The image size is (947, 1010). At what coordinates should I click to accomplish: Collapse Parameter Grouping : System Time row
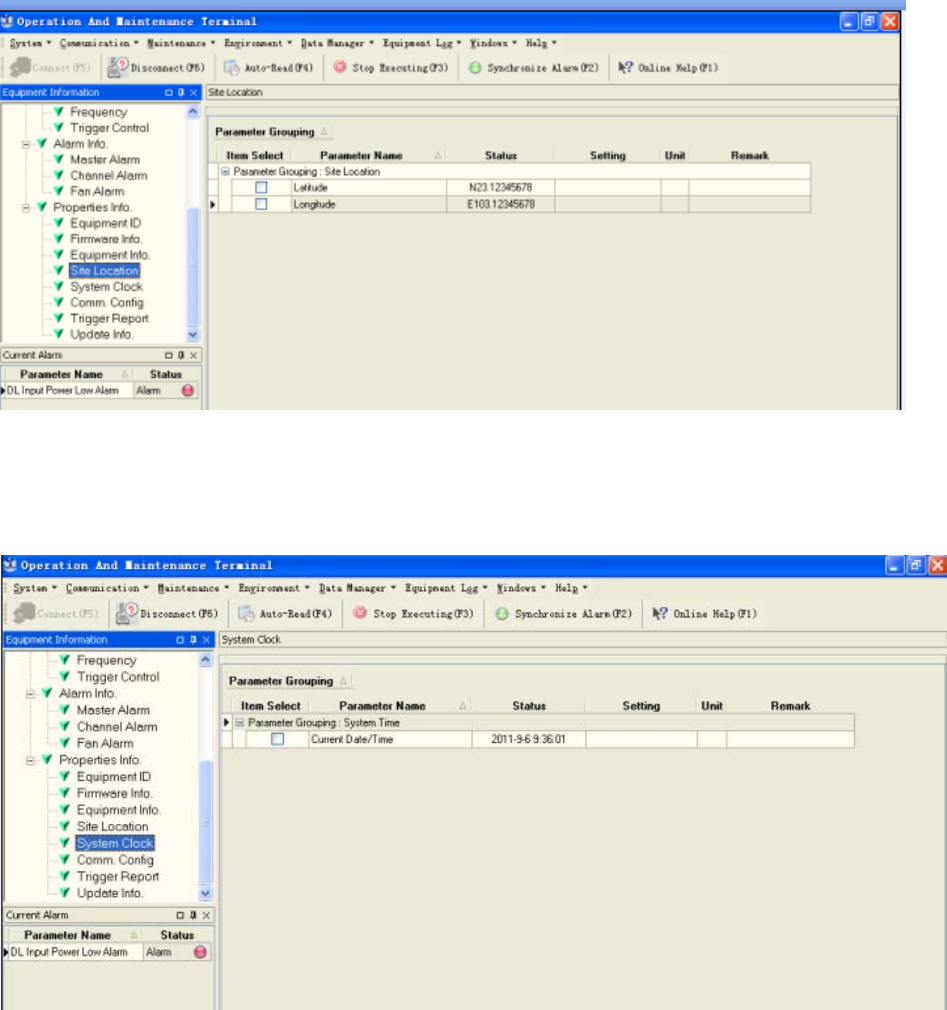coord(240,723)
